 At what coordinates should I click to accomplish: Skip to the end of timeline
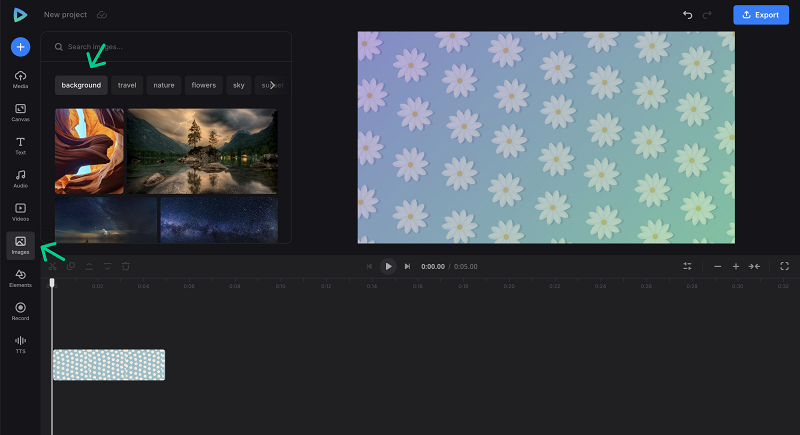(x=407, y=266)
